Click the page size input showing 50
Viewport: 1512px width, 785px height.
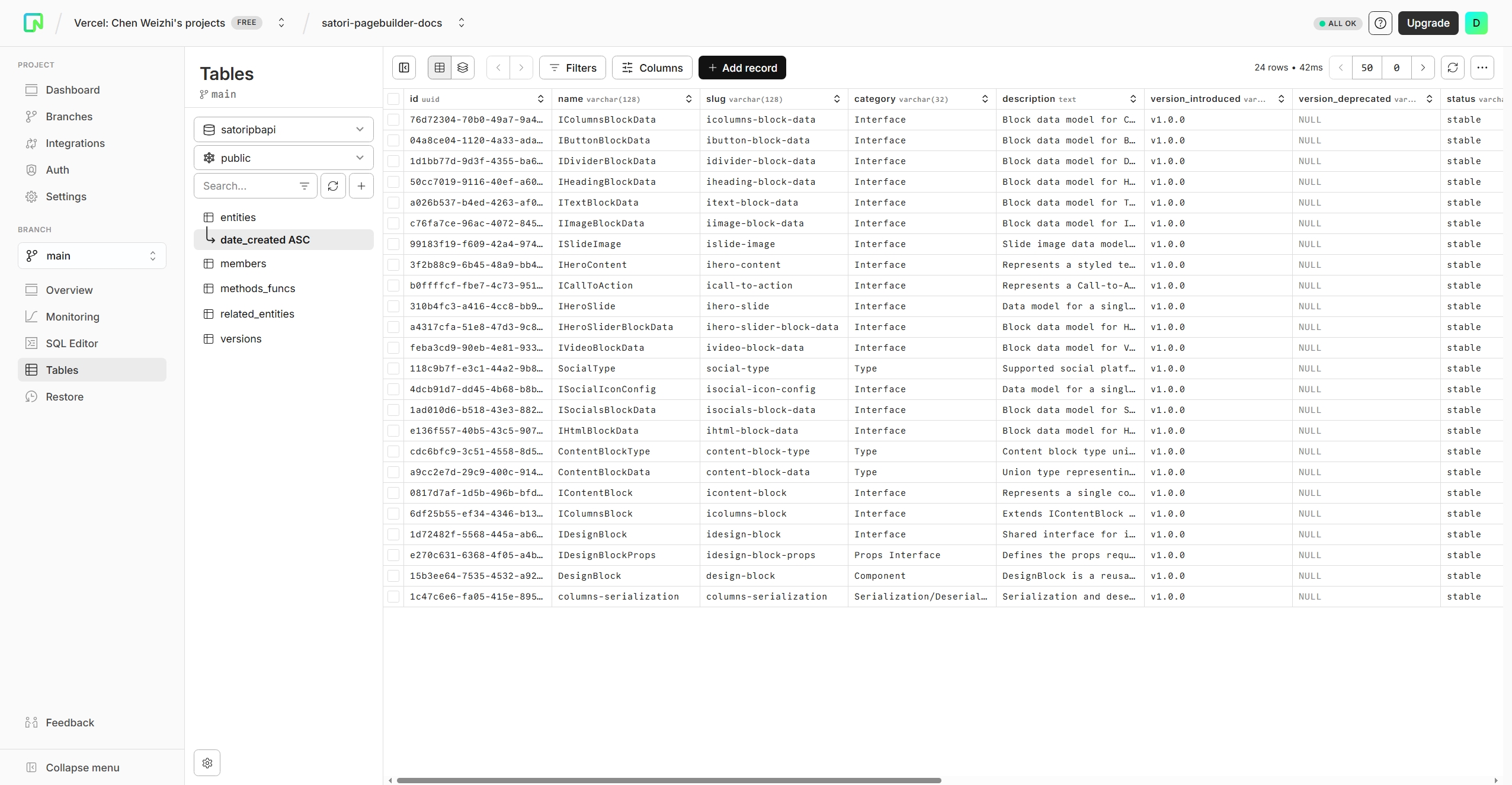pyautogui.click(x=1368, y=68)
